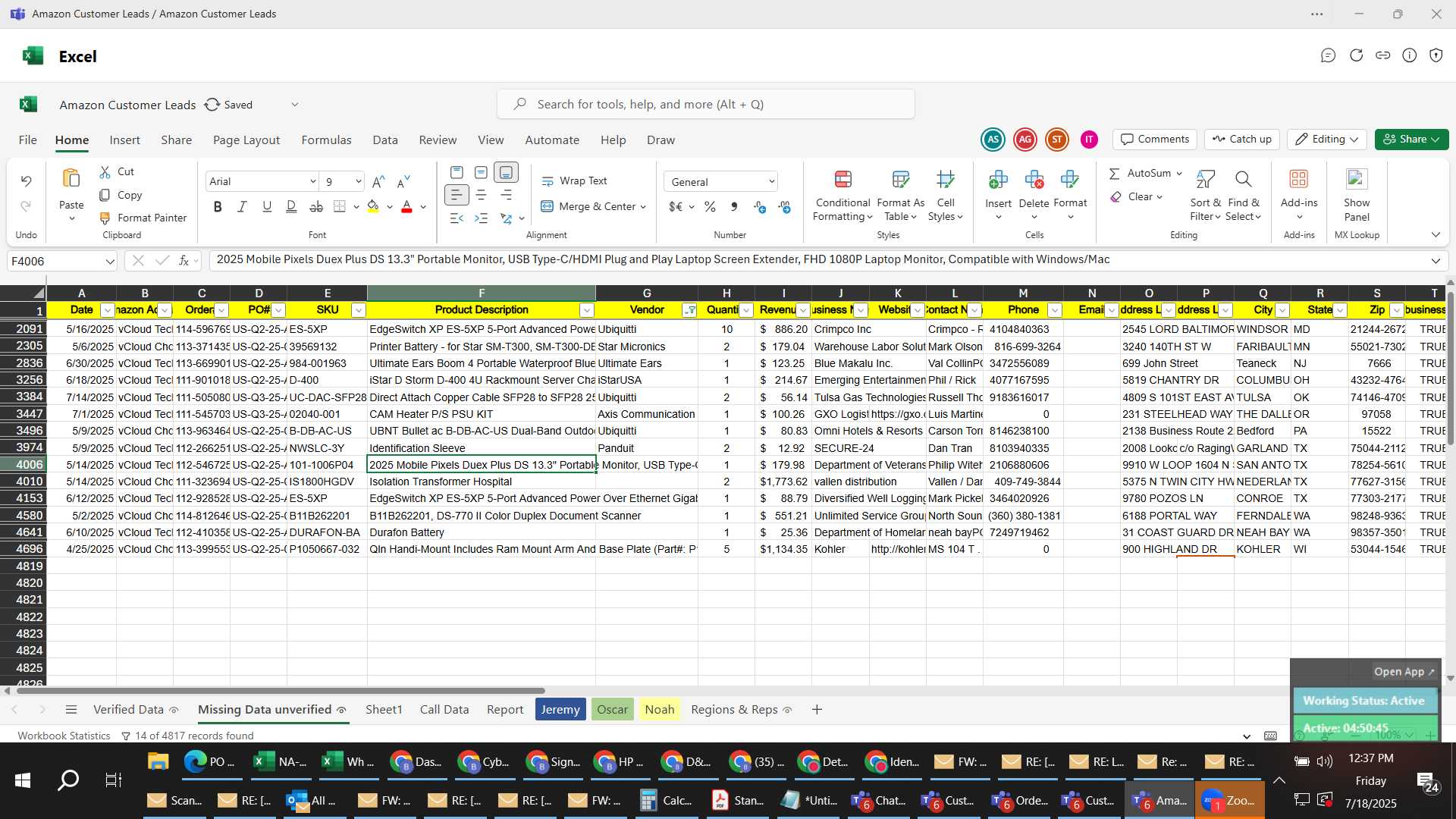The image size is (1456, 819).
Task: Click the Undo arrow icon
Action: click(26, 181)
